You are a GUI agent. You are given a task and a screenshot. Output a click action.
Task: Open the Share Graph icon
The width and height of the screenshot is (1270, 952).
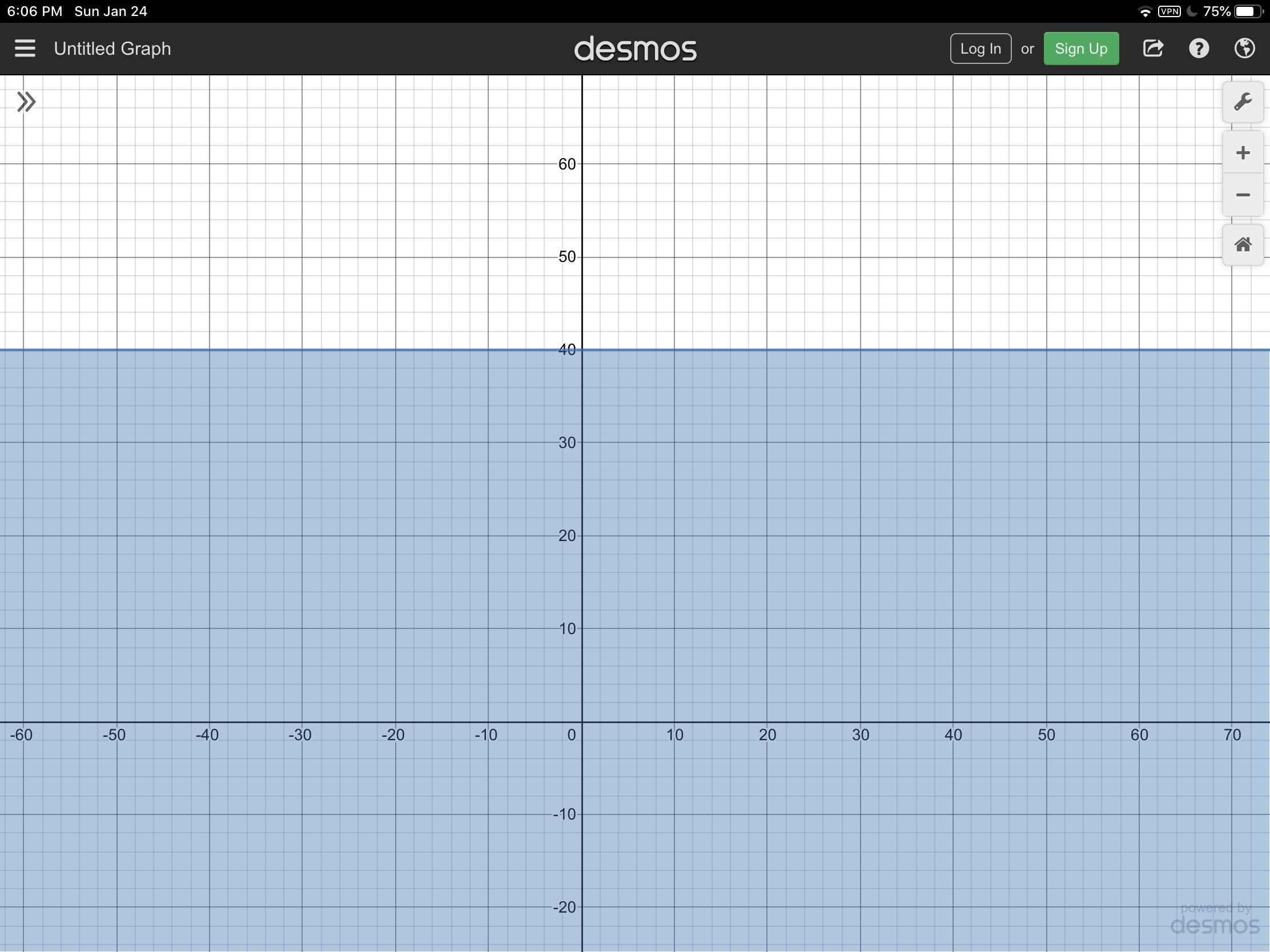click(1153, 48)
